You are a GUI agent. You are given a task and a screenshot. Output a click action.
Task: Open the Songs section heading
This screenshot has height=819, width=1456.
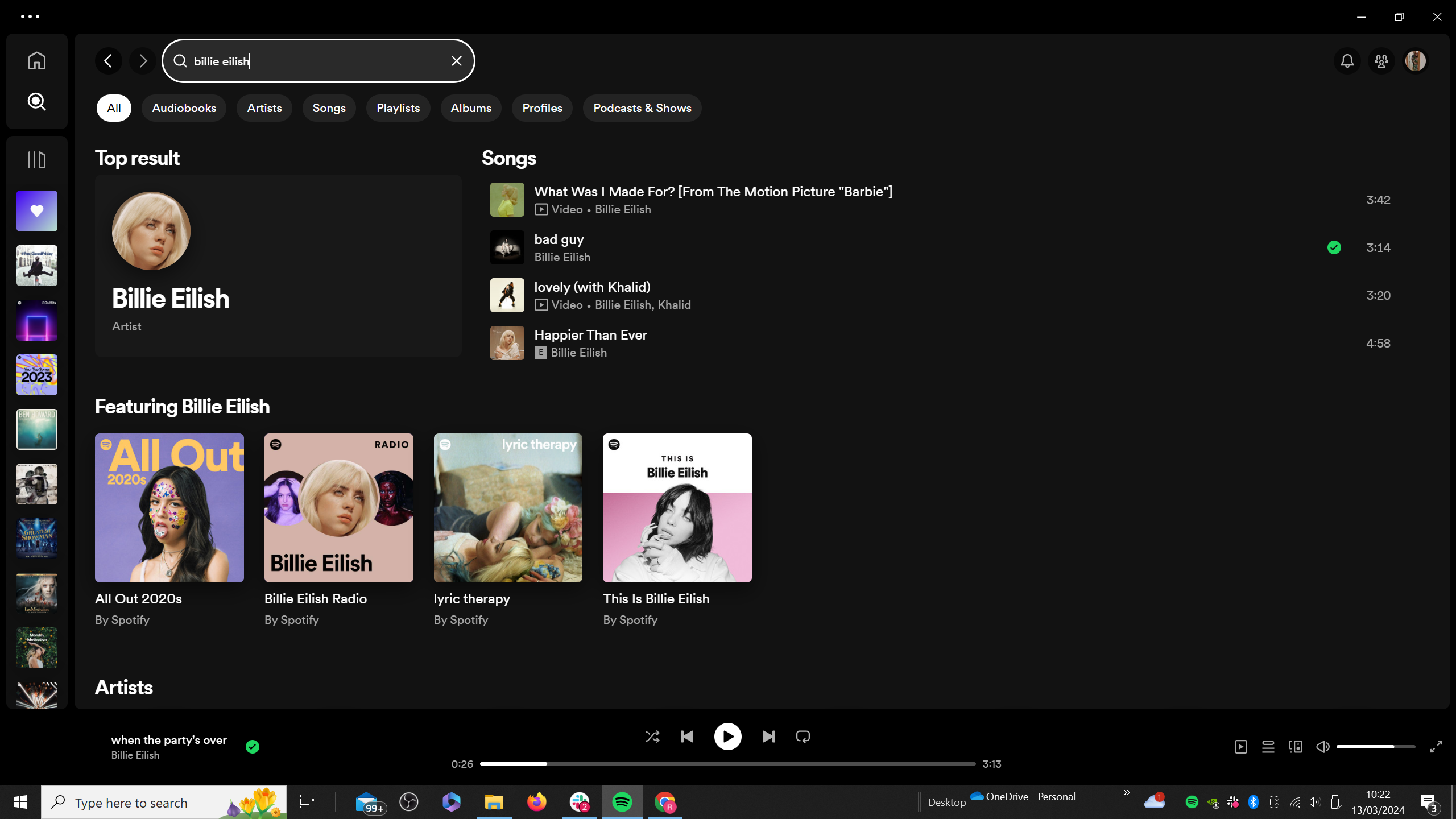[509, 158]
